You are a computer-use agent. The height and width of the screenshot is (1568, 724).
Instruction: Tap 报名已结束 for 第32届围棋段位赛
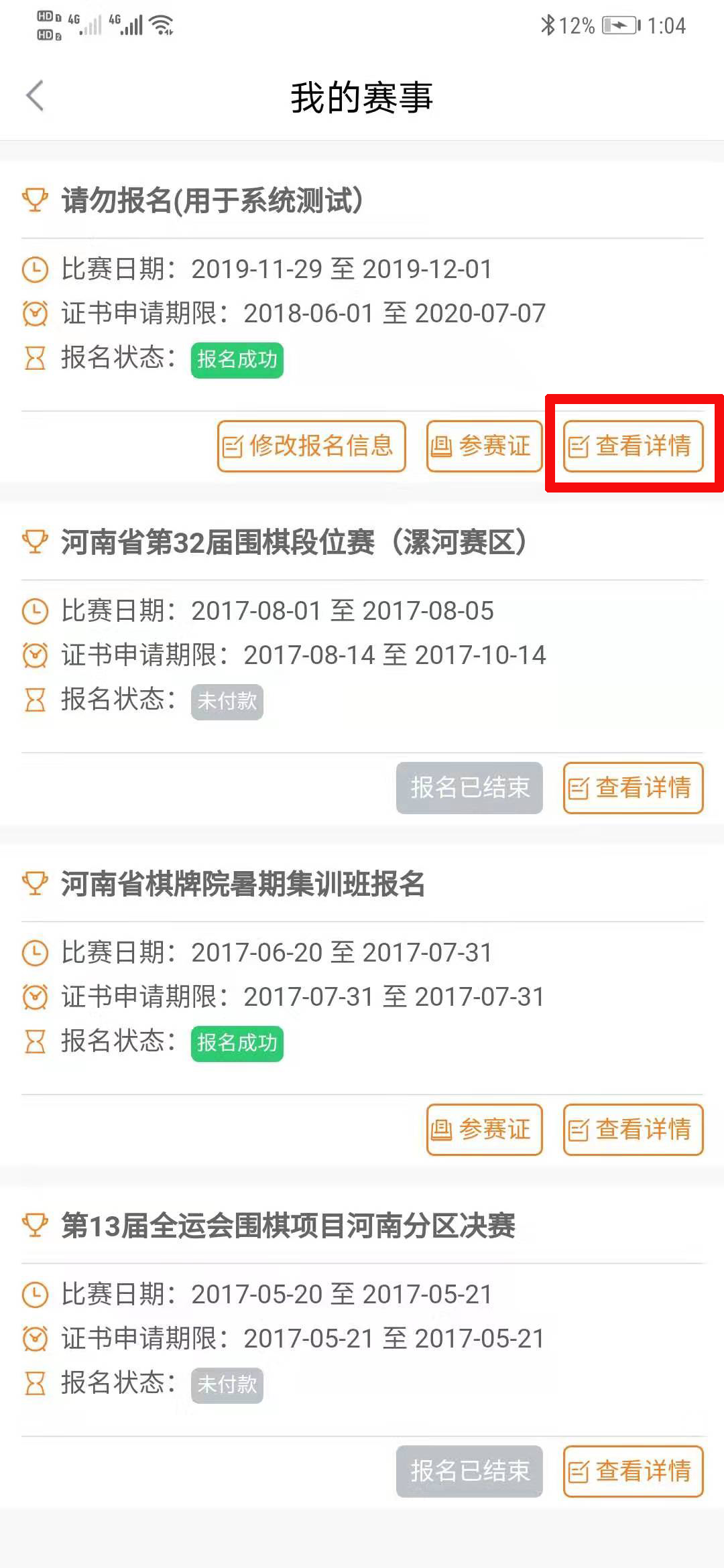[x=469, y=788]
